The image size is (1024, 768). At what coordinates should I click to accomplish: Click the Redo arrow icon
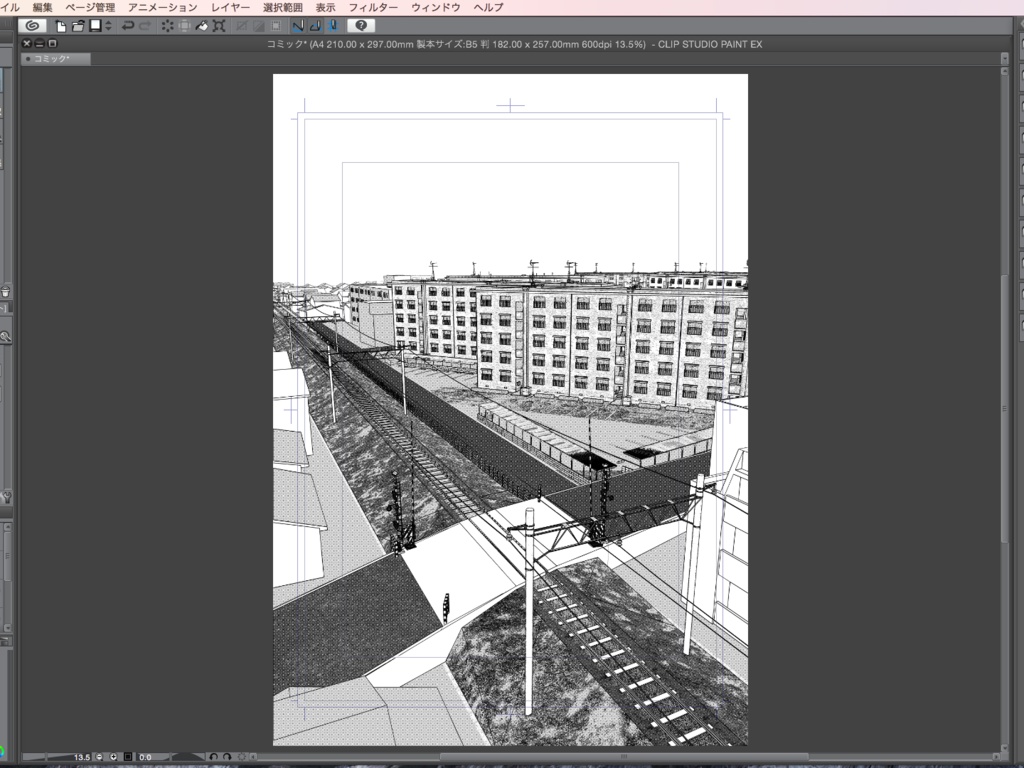(145, 27)
